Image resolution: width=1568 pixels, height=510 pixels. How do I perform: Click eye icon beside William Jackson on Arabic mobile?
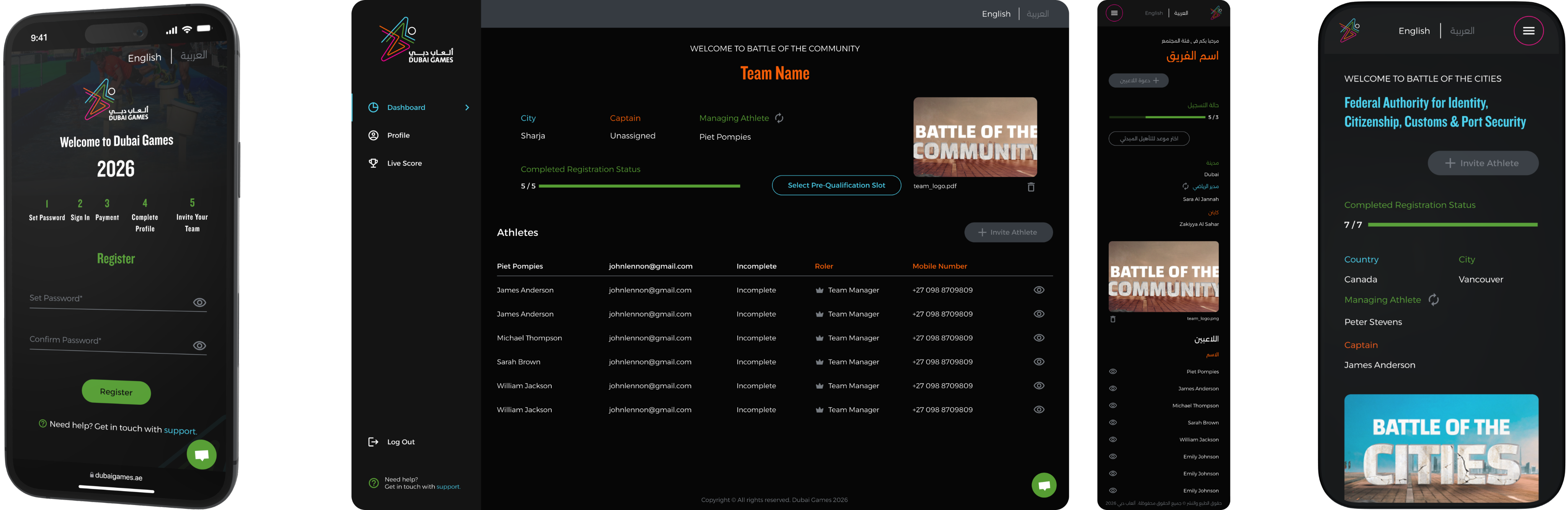click(x=1113, y=440)
